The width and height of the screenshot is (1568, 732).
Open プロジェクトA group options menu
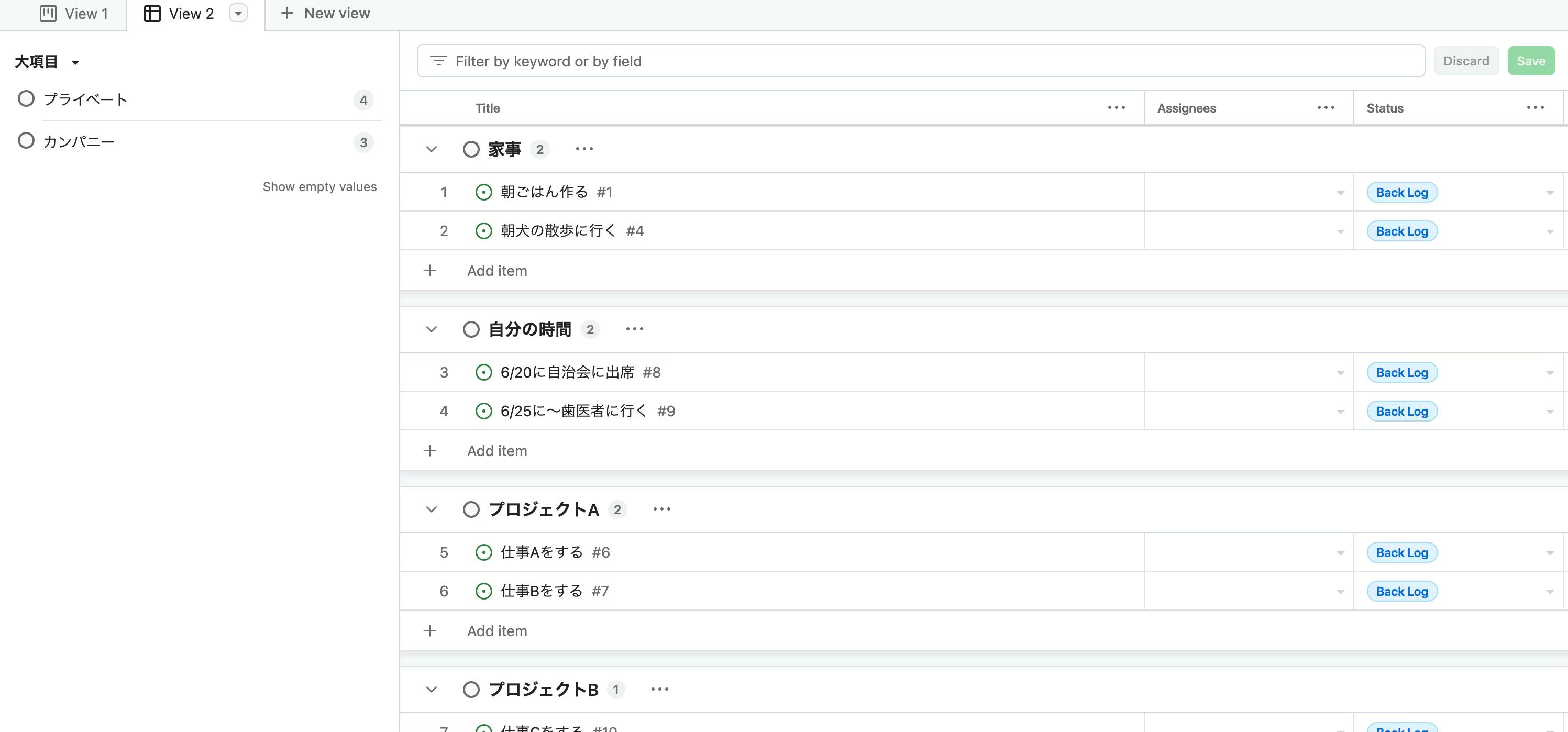661,509
